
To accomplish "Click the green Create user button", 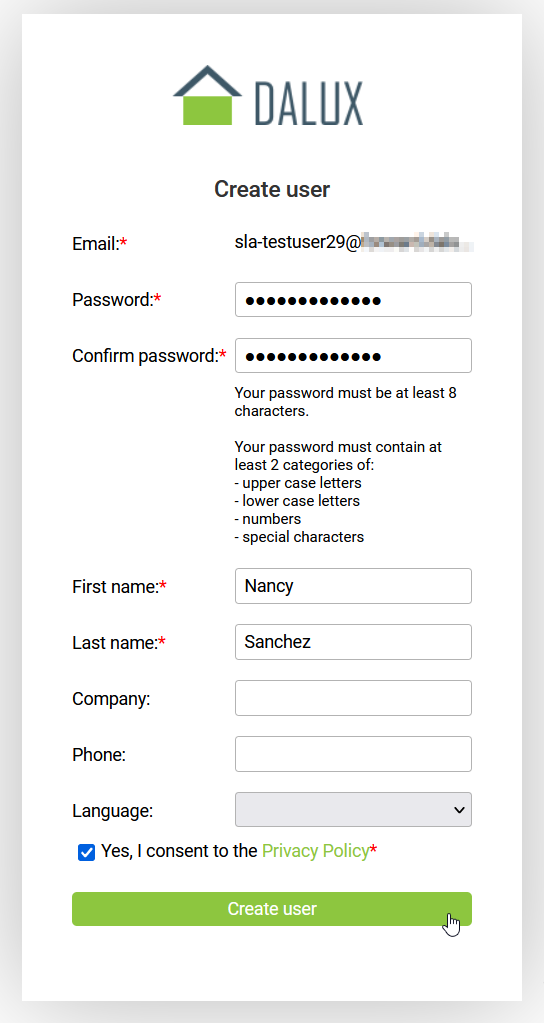I will tap(271, 909).
